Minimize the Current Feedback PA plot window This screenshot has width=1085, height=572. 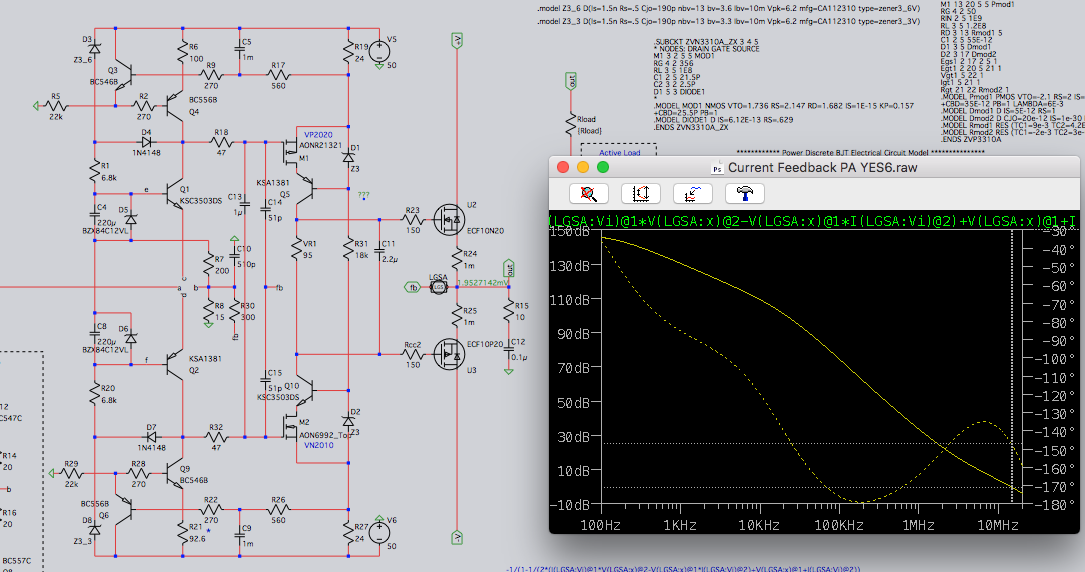[583, 167]
